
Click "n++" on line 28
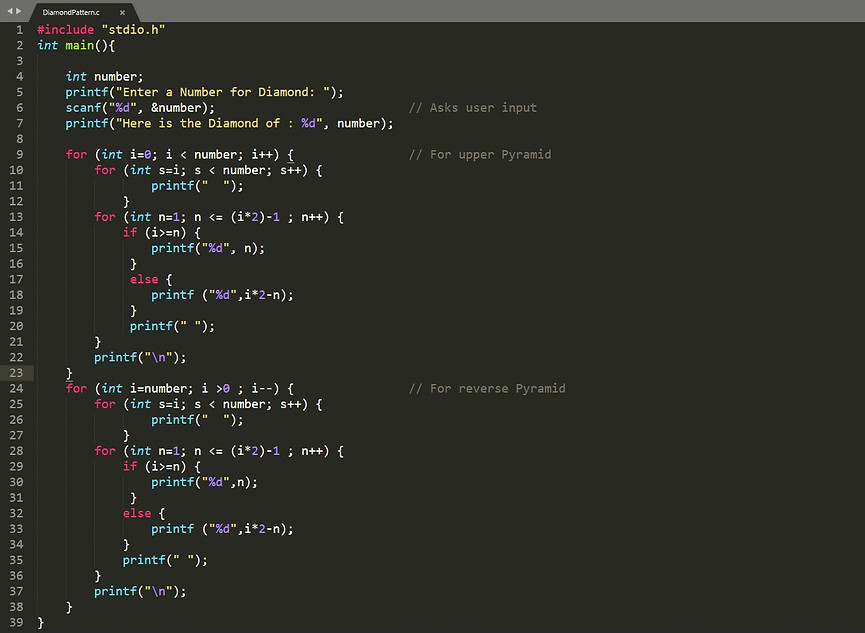312,451
